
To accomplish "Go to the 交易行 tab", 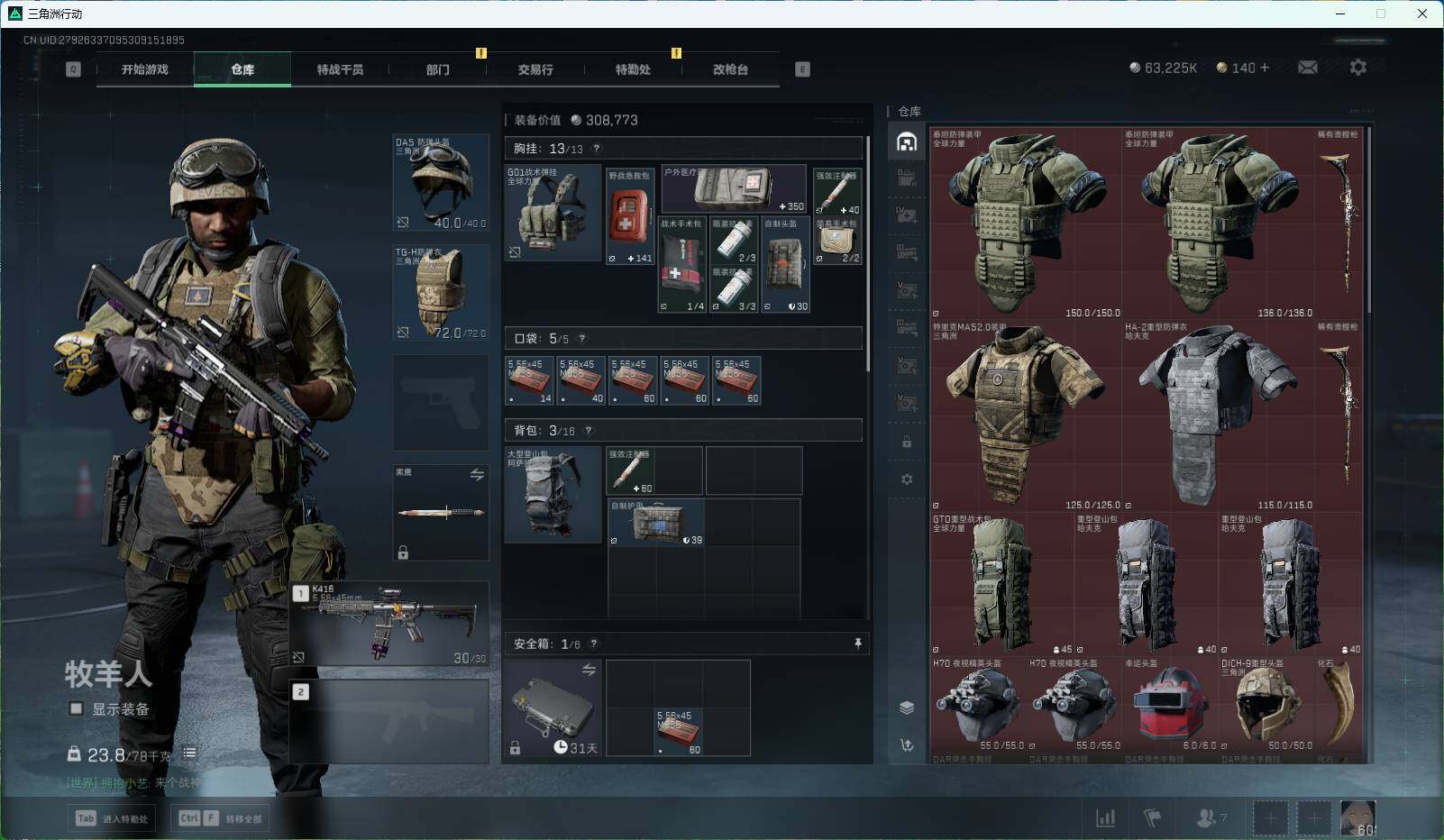I will click(x=535, y=69).
